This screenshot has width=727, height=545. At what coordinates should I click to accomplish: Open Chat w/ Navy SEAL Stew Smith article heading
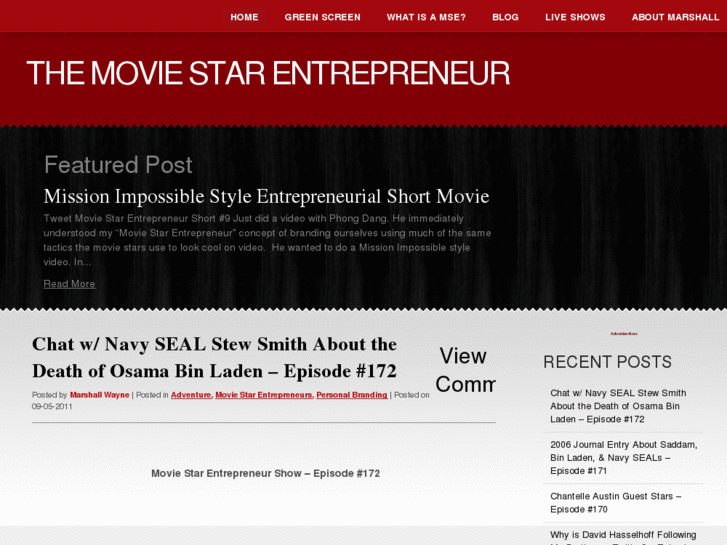[x=214, y=358]
